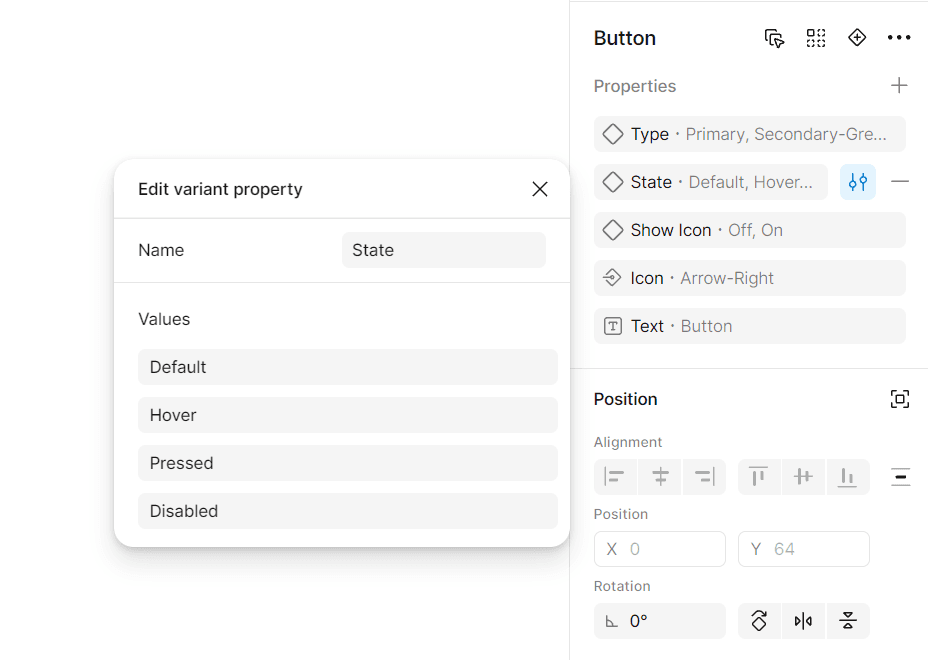928x660 pixels.
Task: Select the Hover value field
Action: tap(347, 415)
